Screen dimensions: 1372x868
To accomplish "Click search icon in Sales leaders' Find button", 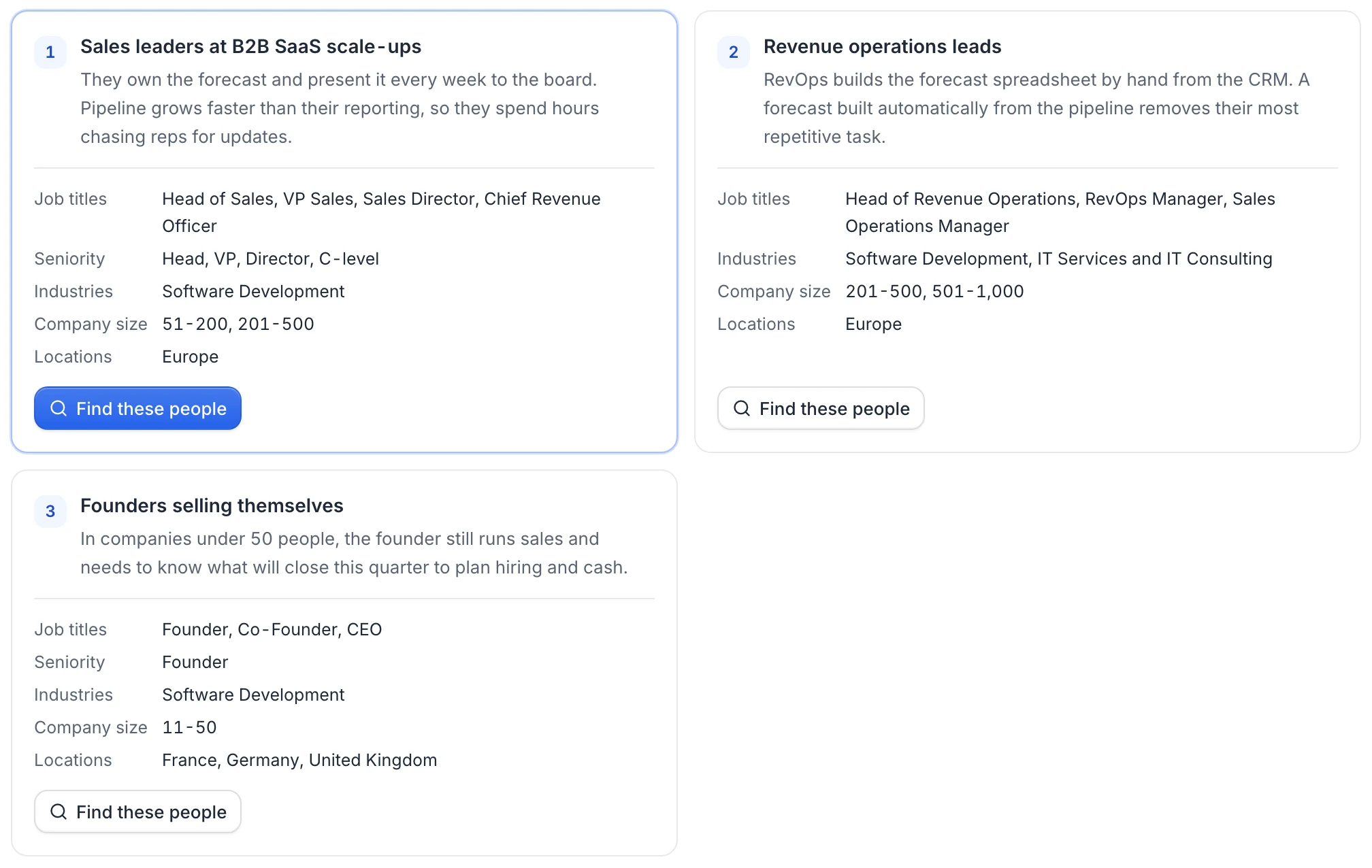I will click(x=59, y=408).
